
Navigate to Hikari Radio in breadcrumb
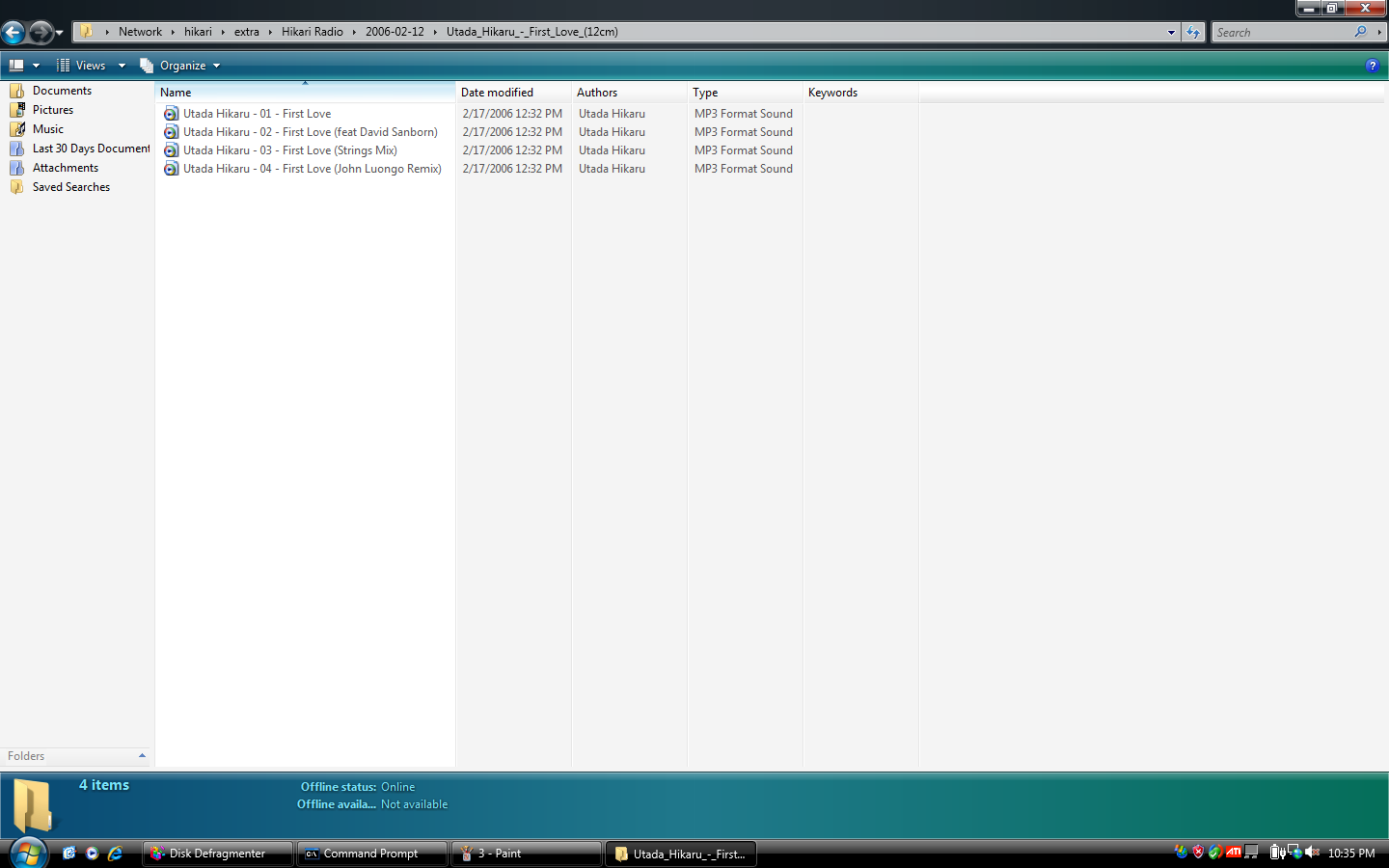[x=312, y=32]
